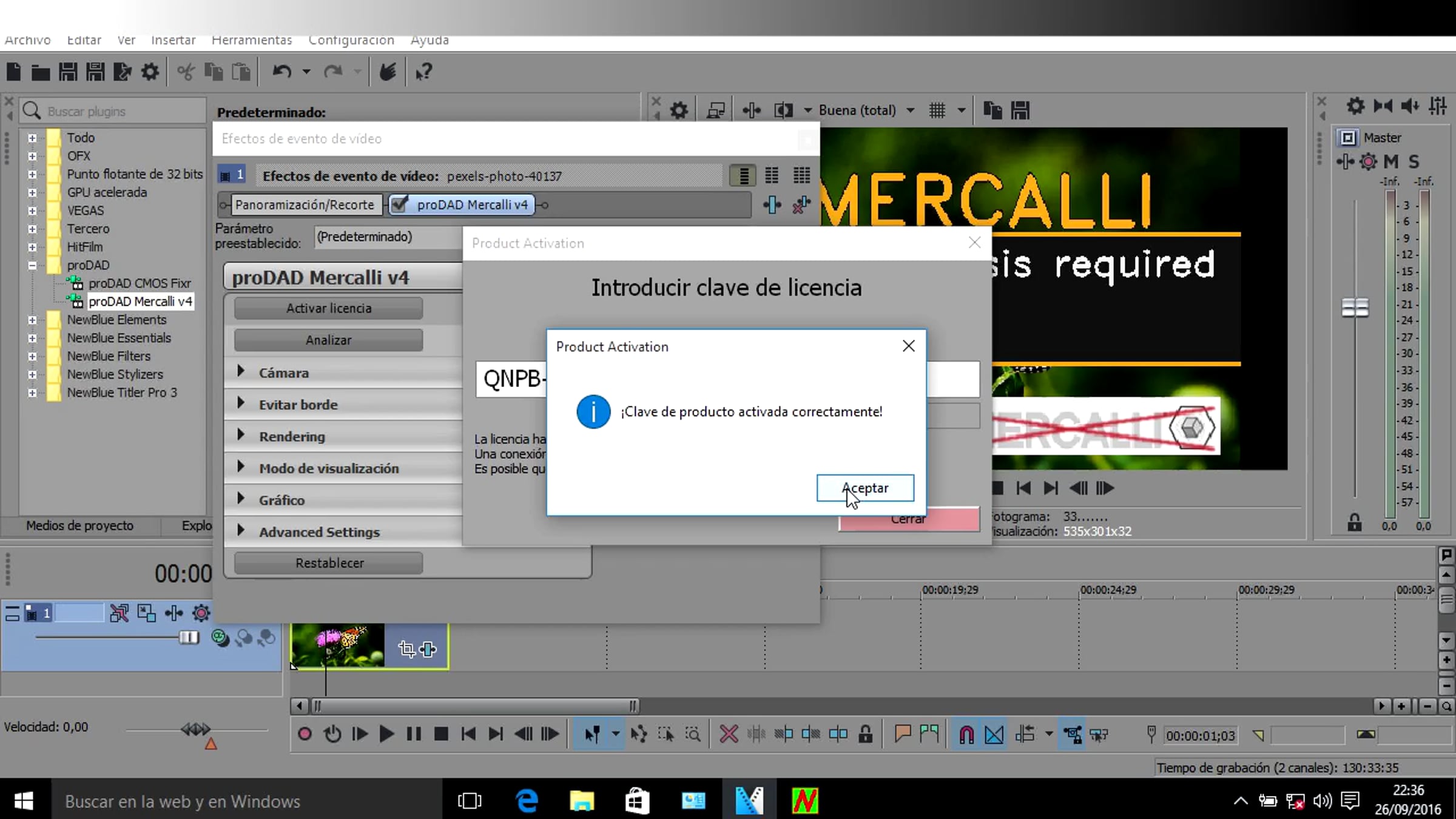
Task: Save preview snapshot to file
Action: [x=1020, y=110]
